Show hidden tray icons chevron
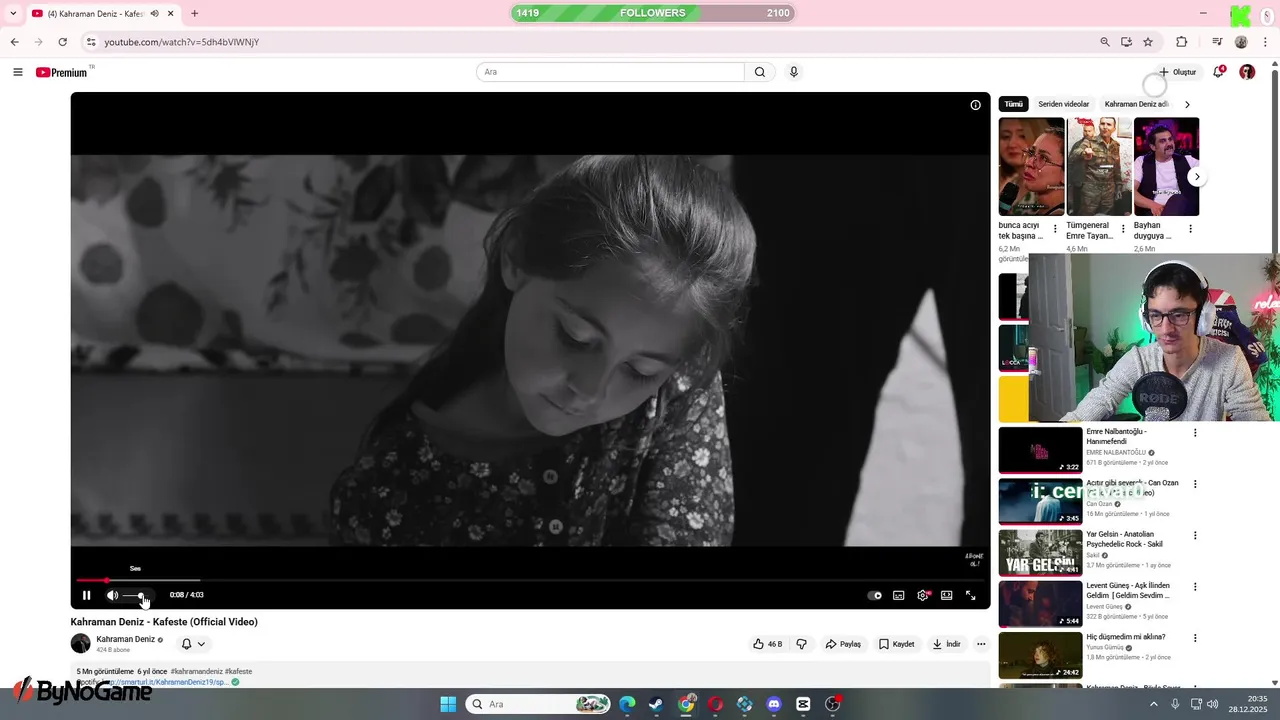This screenshot has width=1280, height=720. [x=1153, y=704]
